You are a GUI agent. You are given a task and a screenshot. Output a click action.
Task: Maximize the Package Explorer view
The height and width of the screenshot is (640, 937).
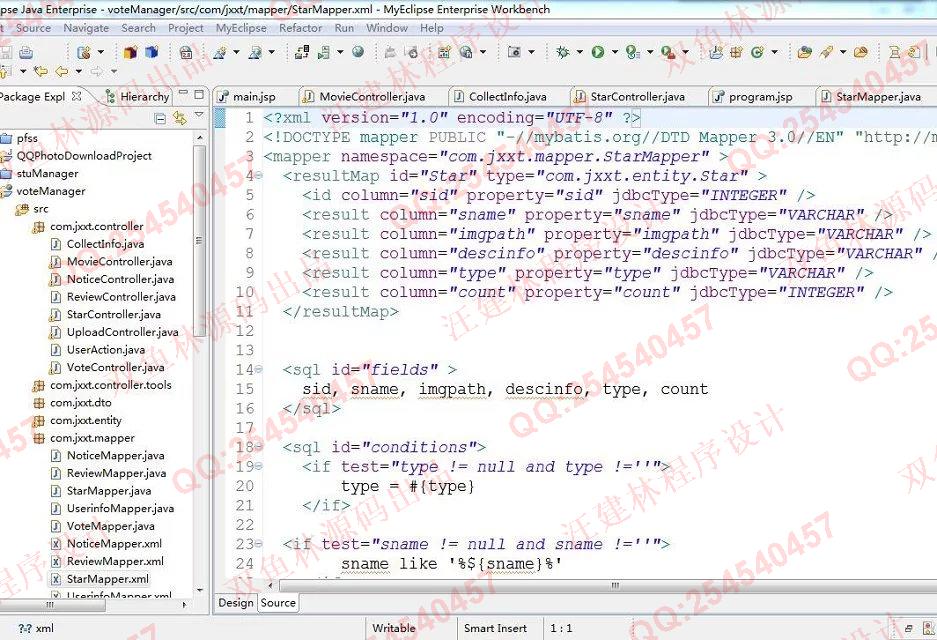pyautogui.click(x=199, y=94)
